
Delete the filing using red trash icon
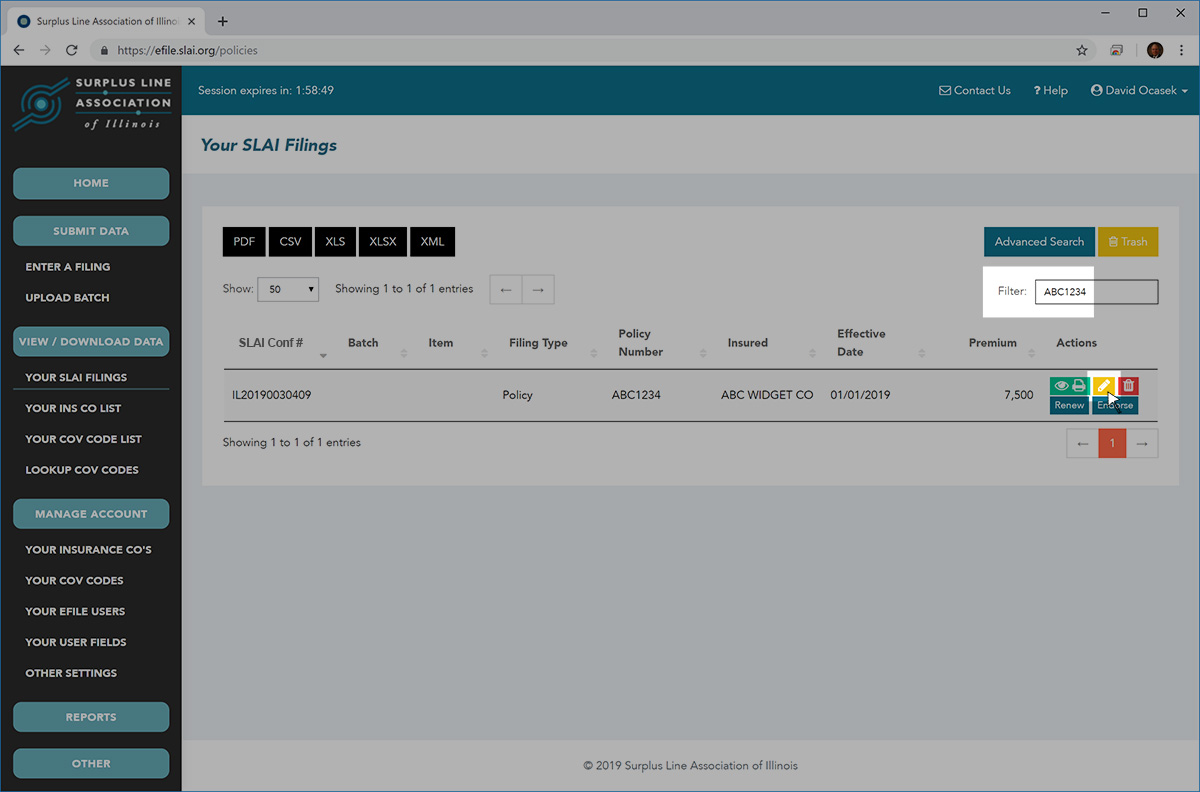click(x=1128, y=385)
